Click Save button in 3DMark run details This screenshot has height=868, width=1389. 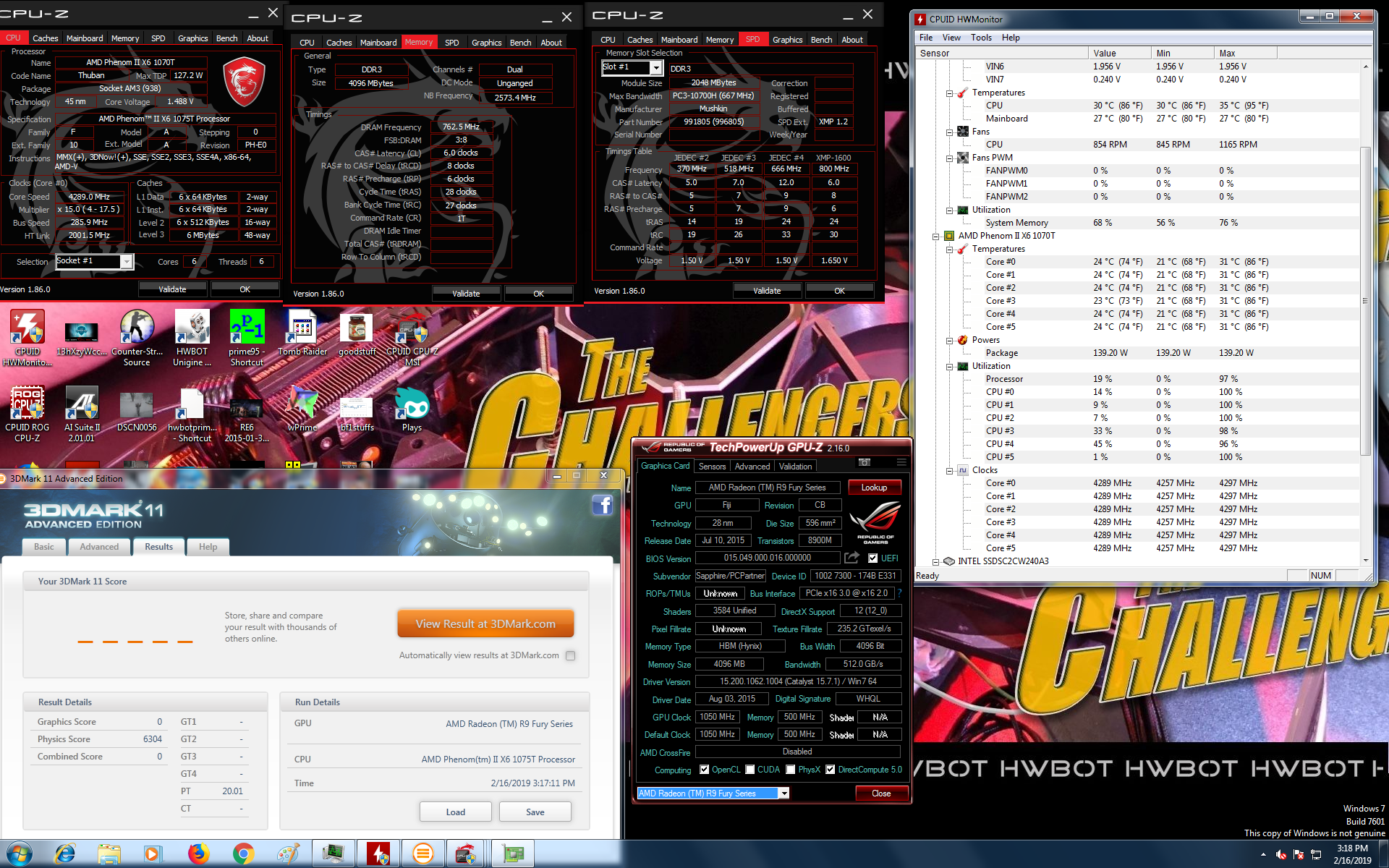click(x=535, y=812)
